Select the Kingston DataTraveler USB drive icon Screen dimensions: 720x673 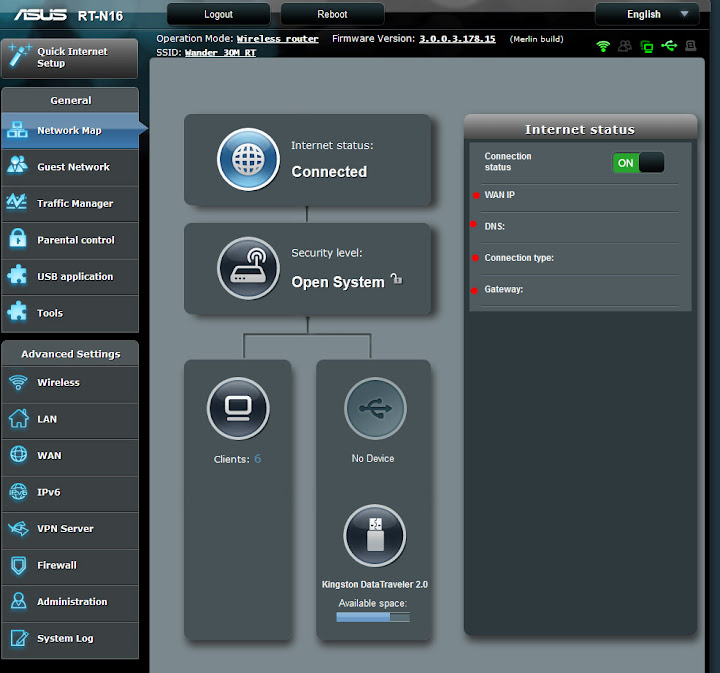[x=375, y=535]
